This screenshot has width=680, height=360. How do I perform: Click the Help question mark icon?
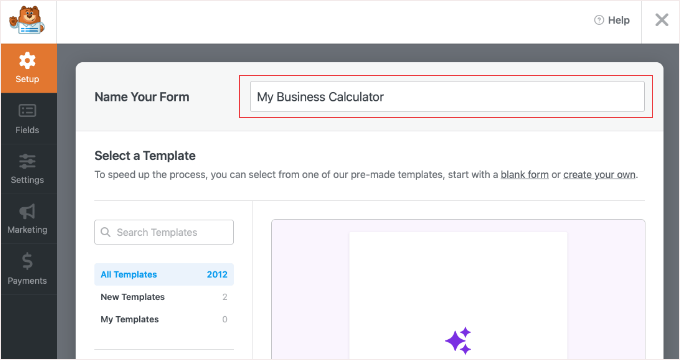point(599,20)
